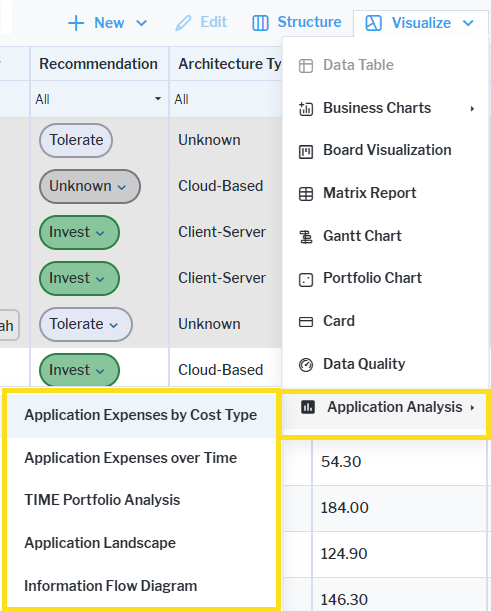Click the Gantt Chart icon
491x611 pixels.
tap(306, 237)
